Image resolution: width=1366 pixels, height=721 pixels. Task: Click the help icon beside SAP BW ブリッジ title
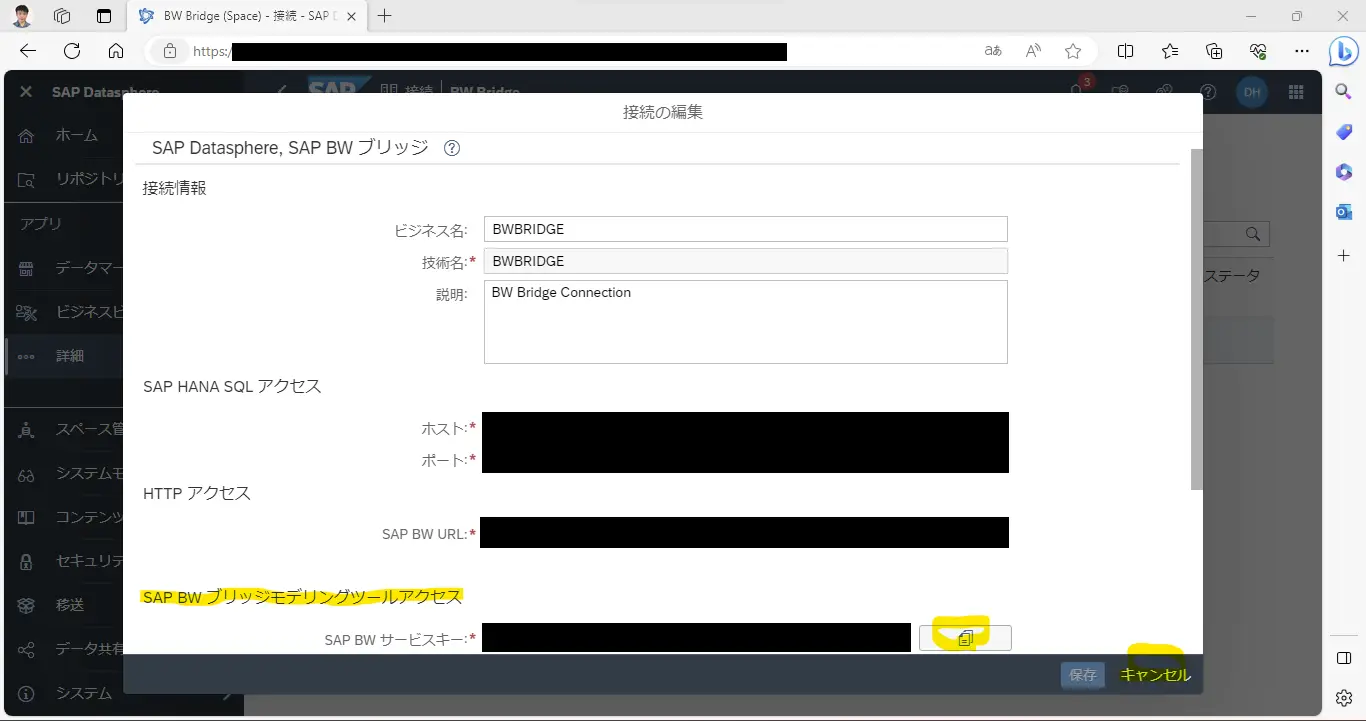452,148
